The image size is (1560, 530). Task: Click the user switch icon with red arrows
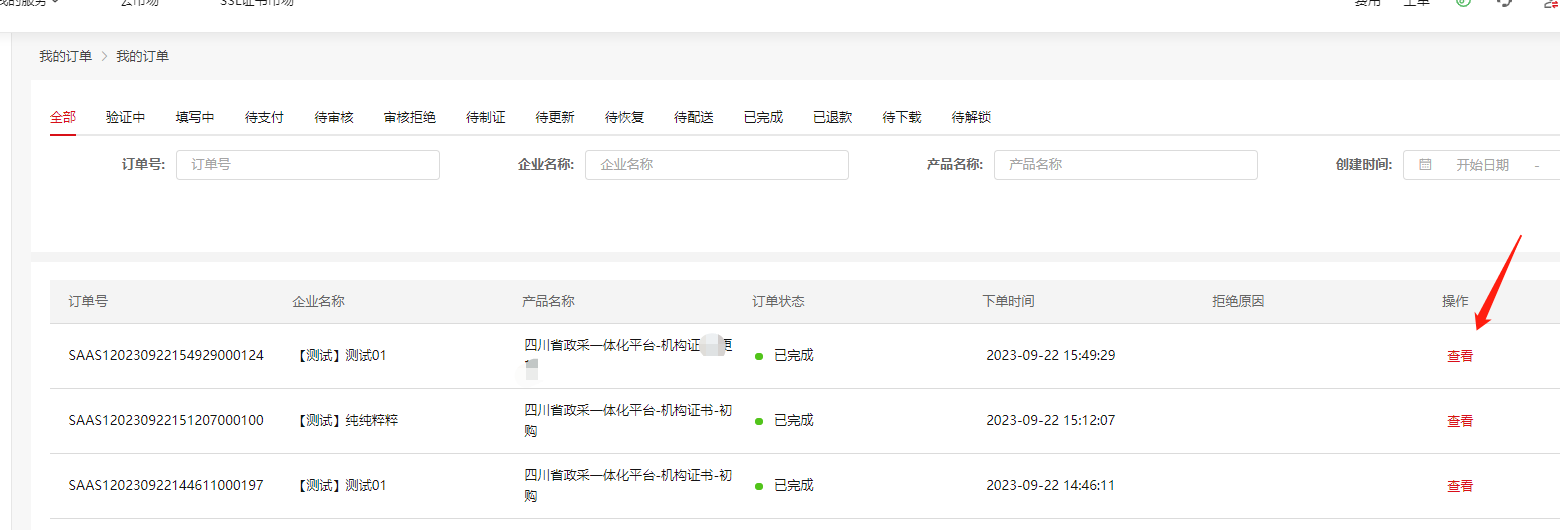pos(1551,3)
